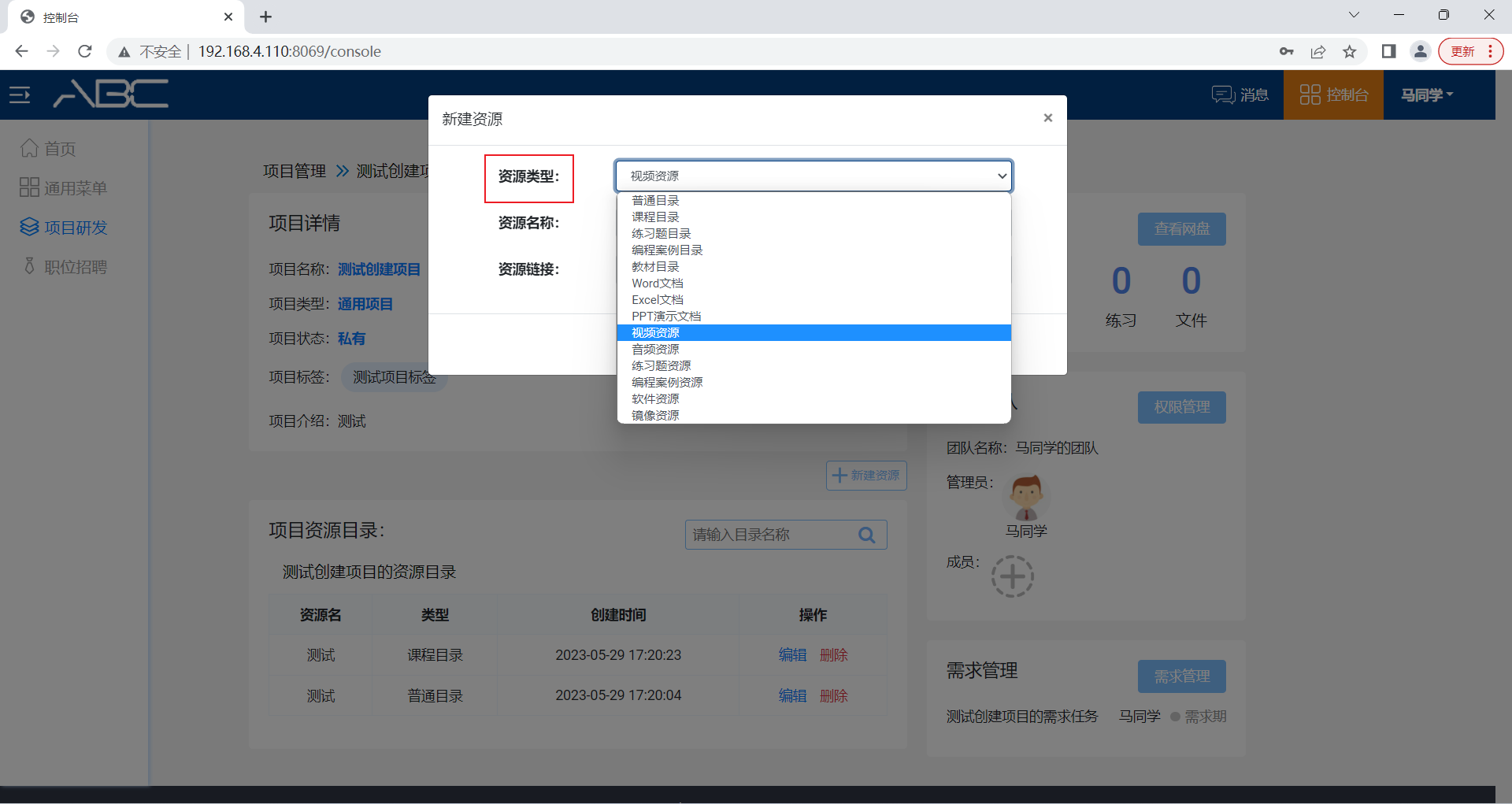Viewport: 1512px width, 804px height.
Task: Select 视频资源 highlighted option
Action: pyautogui.click(x=813, y=333)
